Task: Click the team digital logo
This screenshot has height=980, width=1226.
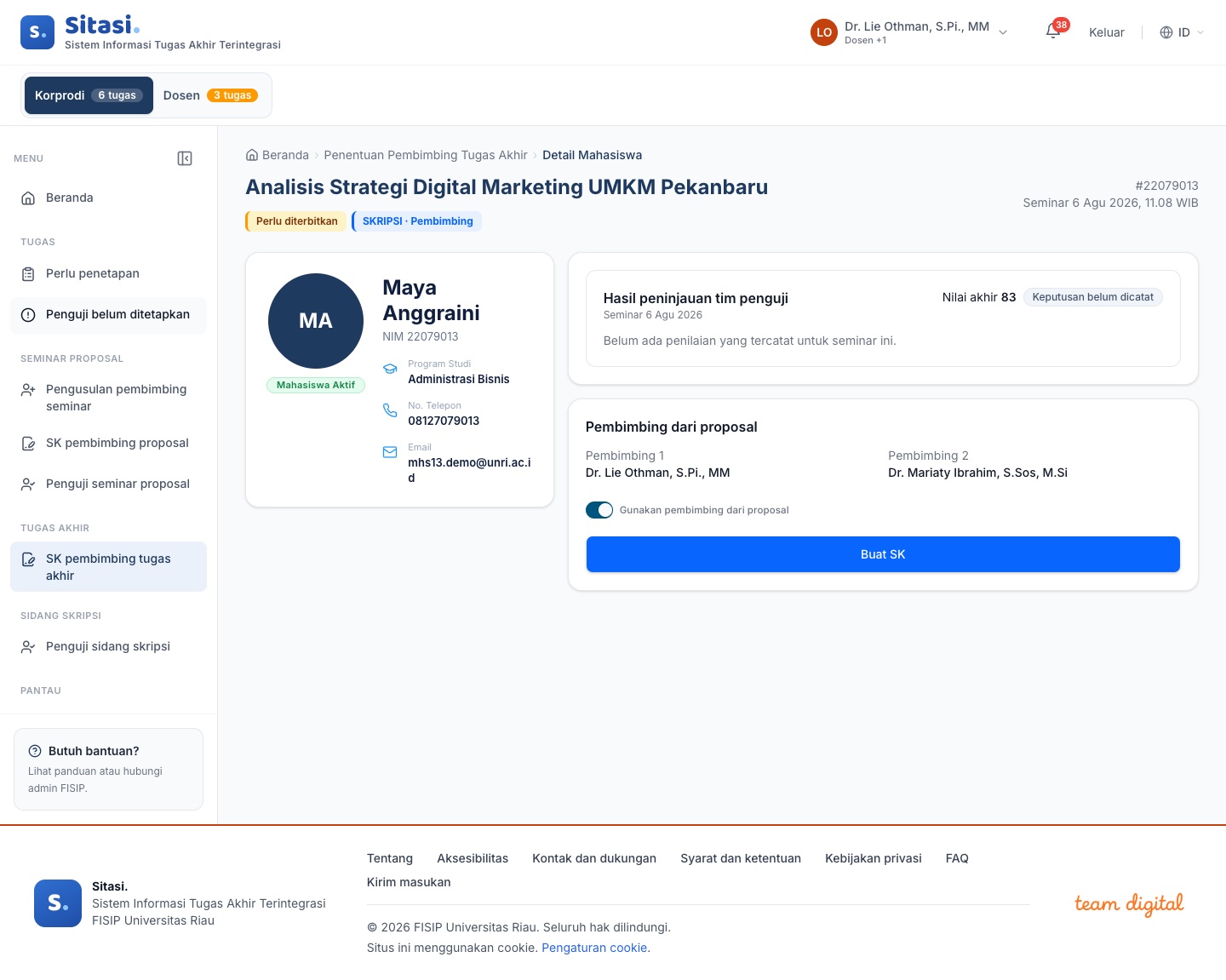Action: (x=1129, y=903)
